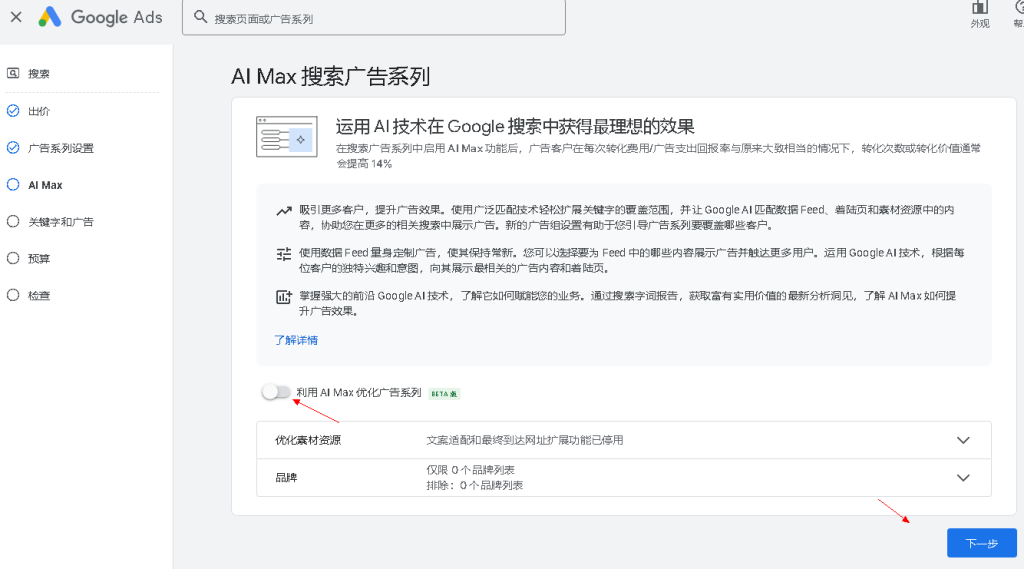This screenshot has width=1024, height=569.
Task: Click the 检查 step circle icon
Action: tap(13, 295)
